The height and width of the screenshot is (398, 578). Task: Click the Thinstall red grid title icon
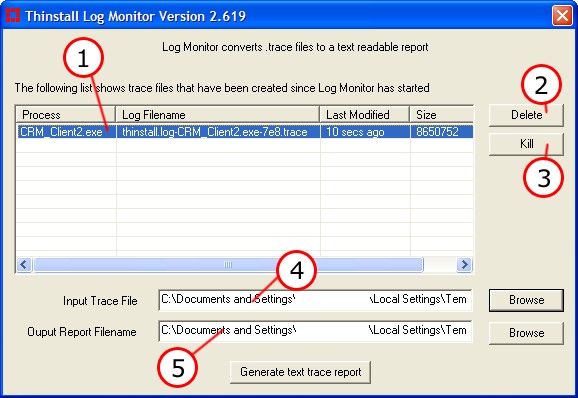[13, 15]
